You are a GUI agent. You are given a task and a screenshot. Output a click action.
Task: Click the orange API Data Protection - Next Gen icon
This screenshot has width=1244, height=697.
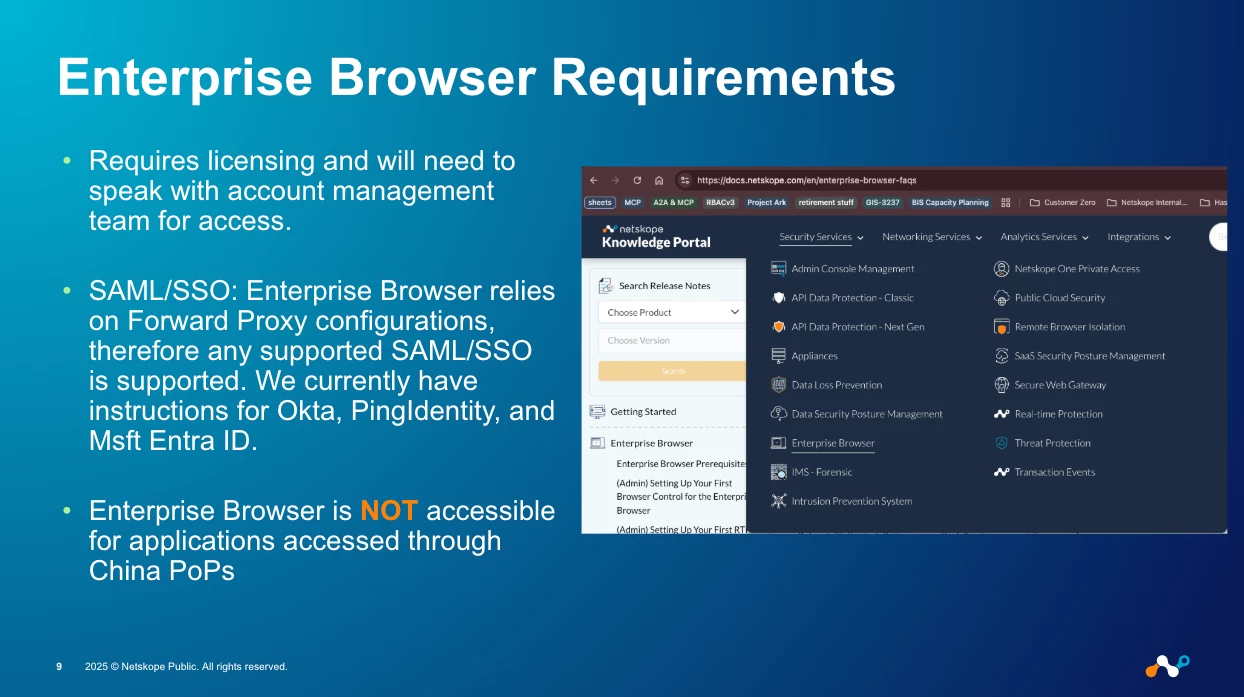(x=778, y=327)
